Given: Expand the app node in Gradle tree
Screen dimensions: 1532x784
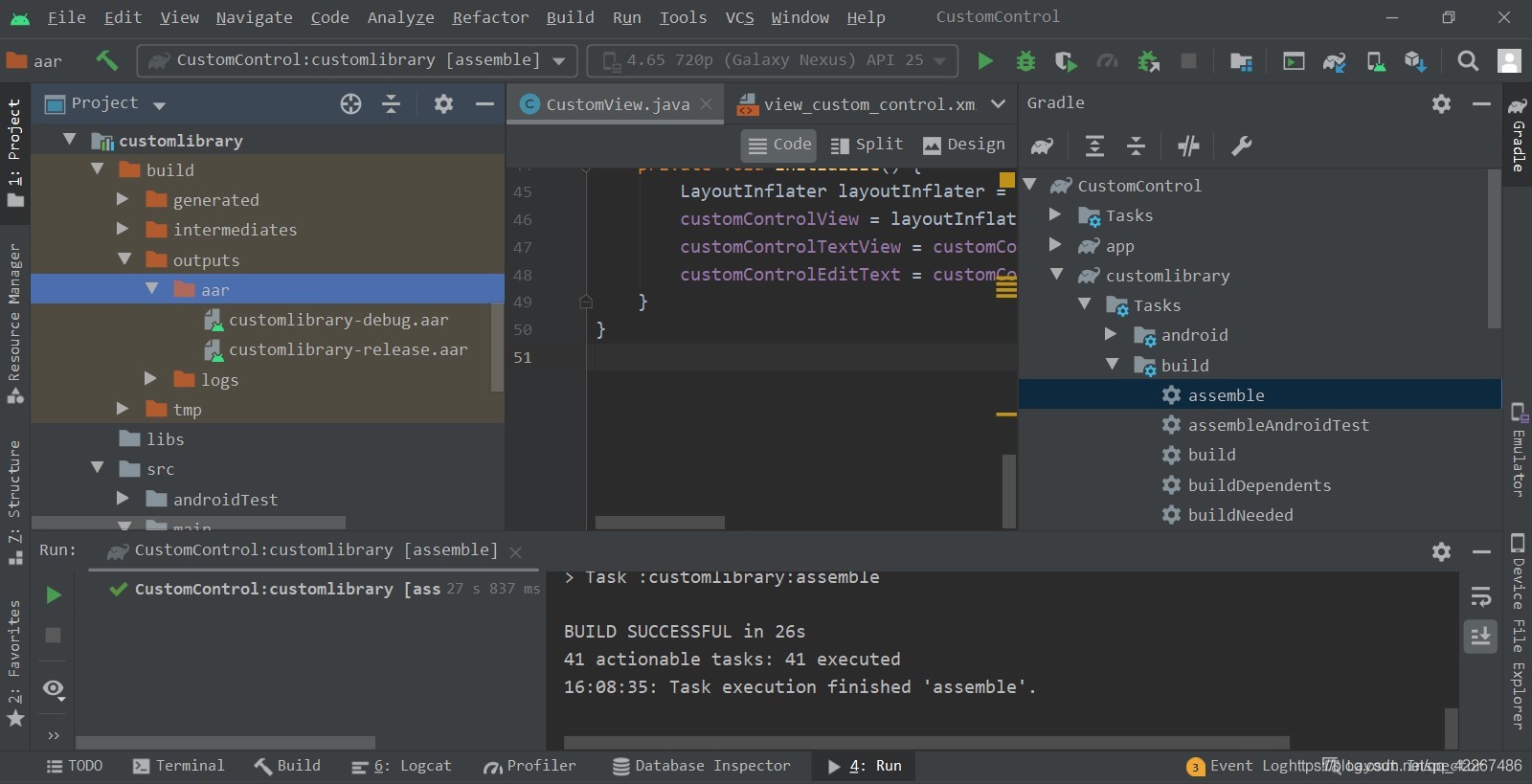Looking at the screenshot, I should [x=1055, y=245].
